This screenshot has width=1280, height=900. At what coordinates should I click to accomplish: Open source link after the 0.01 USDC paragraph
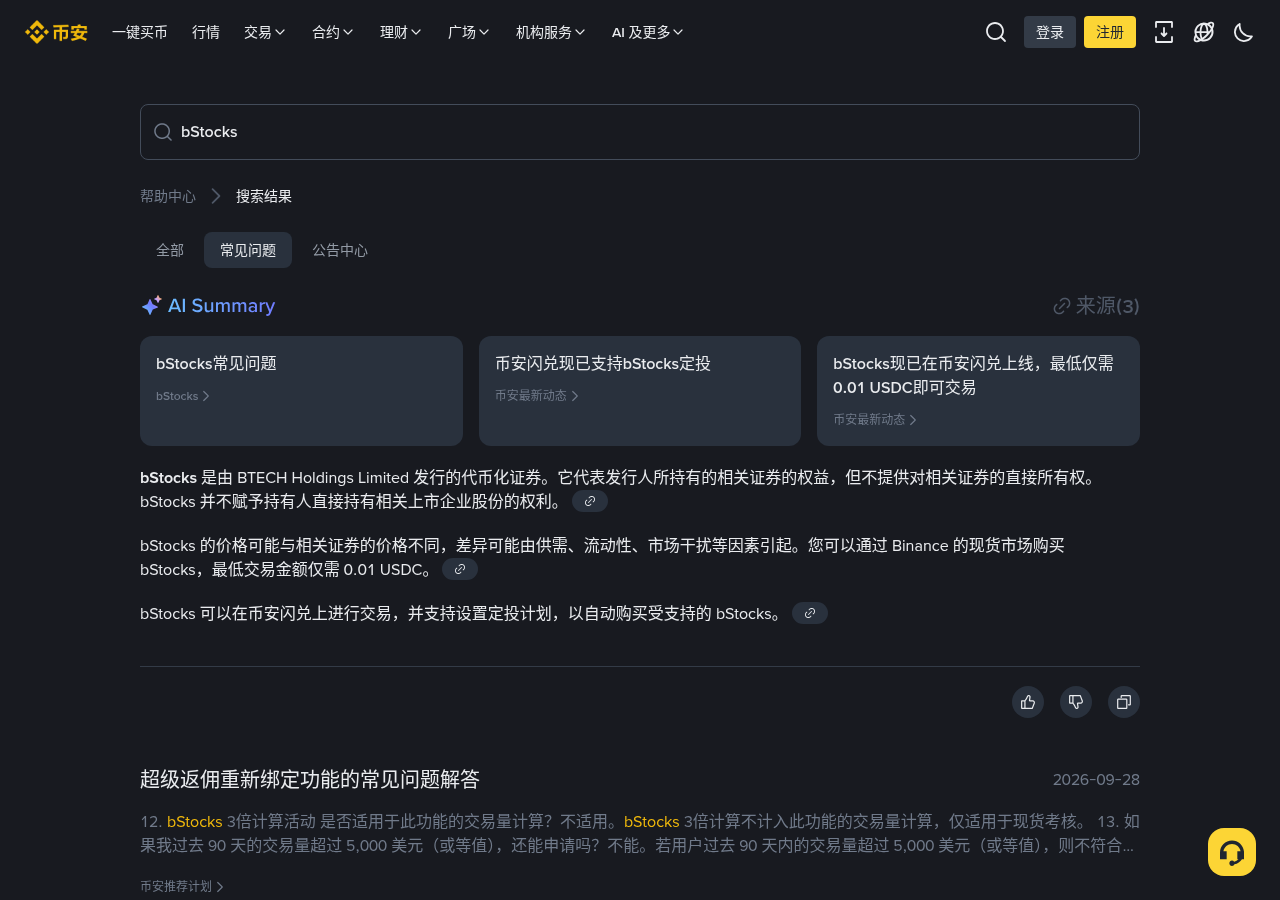click(460, 569)
